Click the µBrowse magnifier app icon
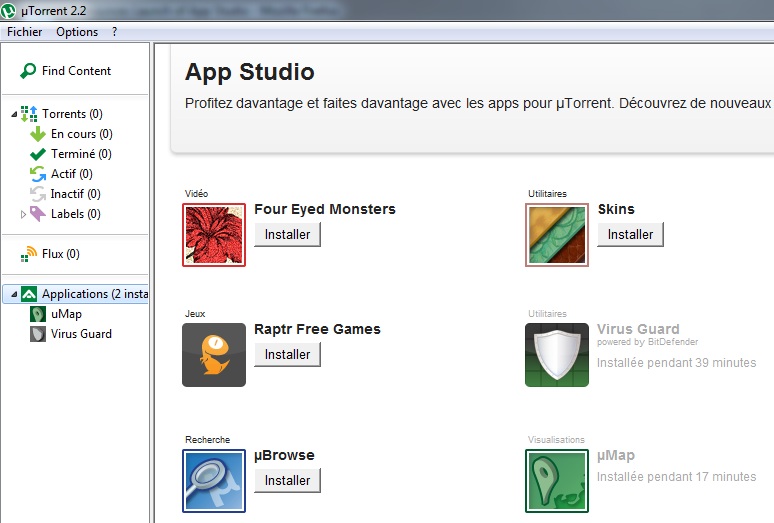The height and width of the screenshot is (523, 774). (x=214, y=481)
